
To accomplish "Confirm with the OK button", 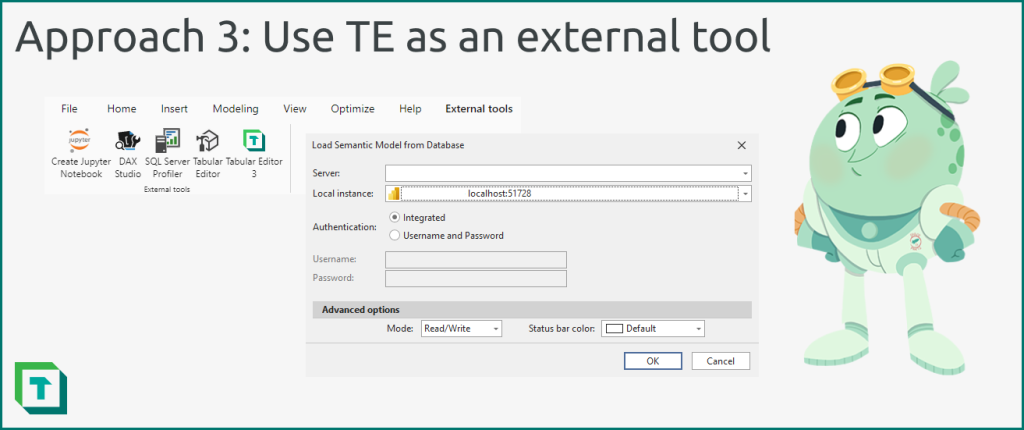I will [x=653, y=361].
